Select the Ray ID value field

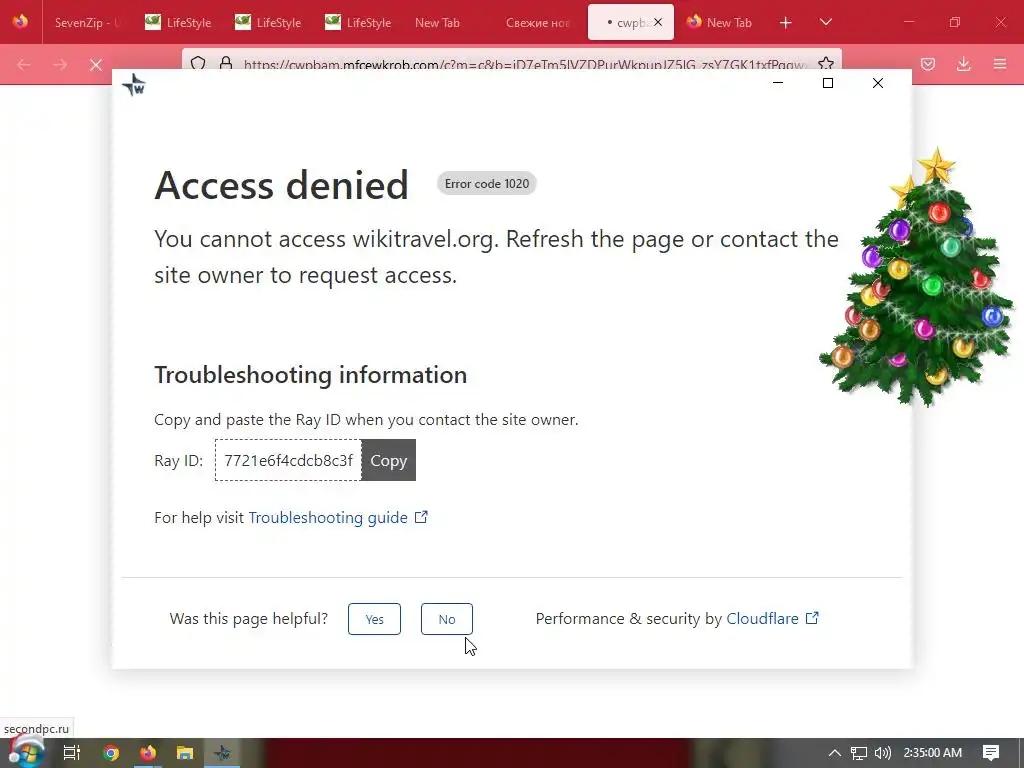pos(288,460)
